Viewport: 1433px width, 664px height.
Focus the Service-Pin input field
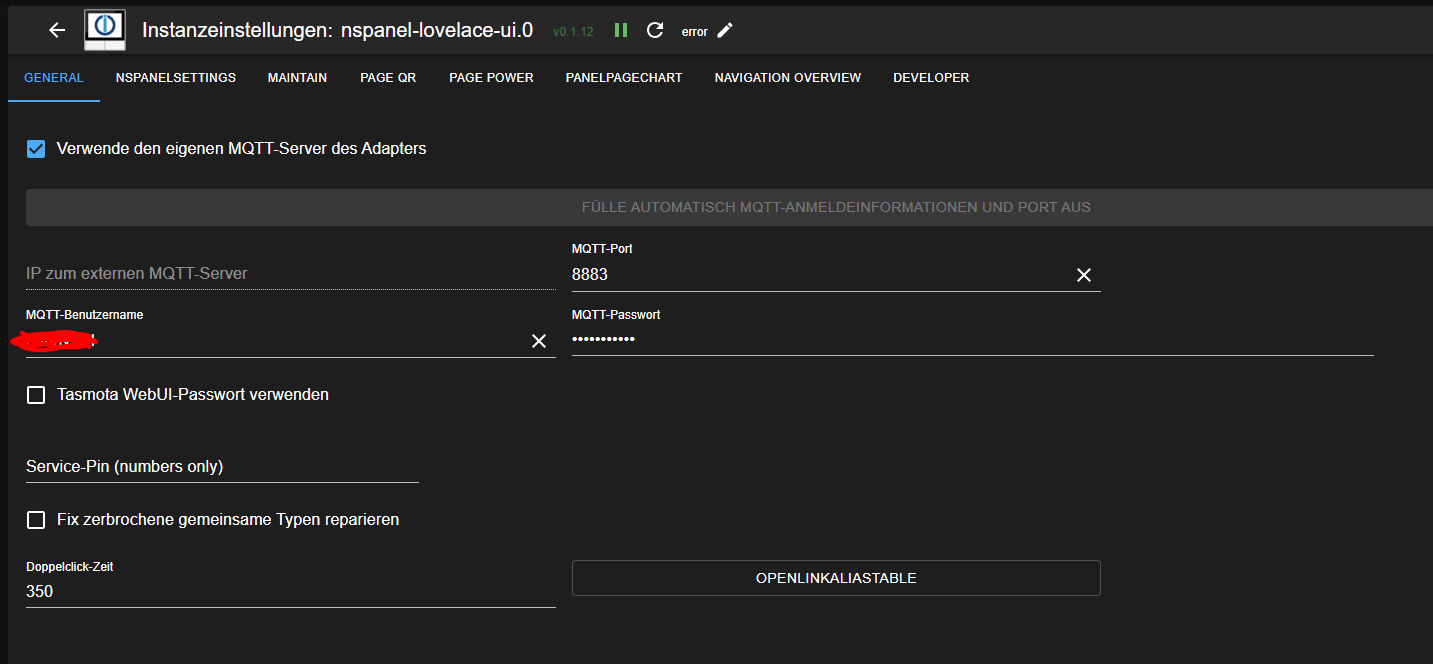[x=221, y=467]
